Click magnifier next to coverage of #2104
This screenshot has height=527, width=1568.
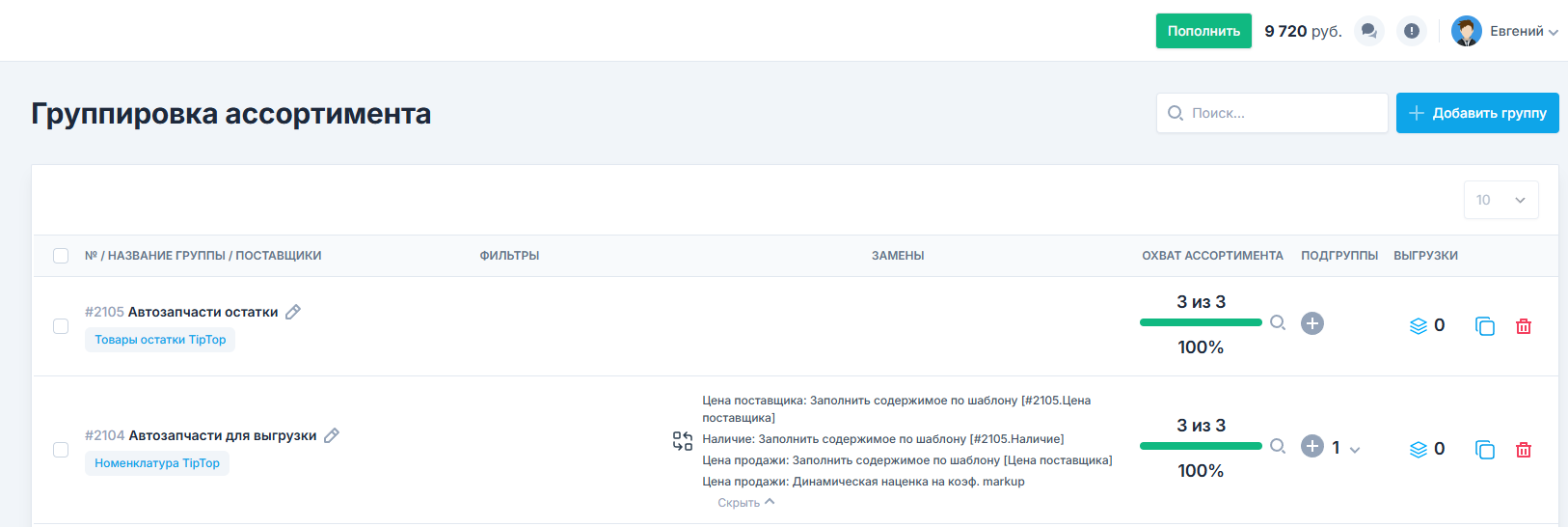click(1278, 446)
